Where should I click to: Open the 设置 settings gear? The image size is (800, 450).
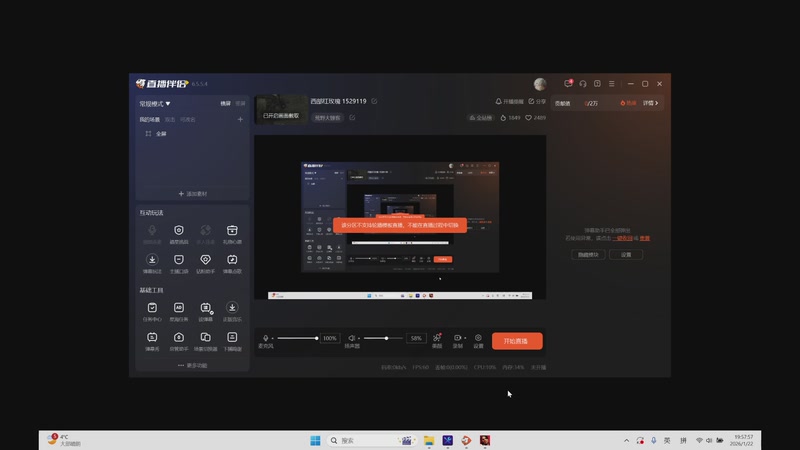pyautogui.click(x=478, y=340)
